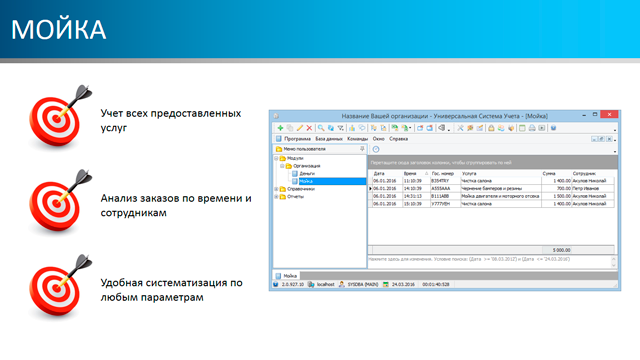Viewport: 640px width, 360px height.
Task: Click the red X delete record icon
Action: [309, 128]
